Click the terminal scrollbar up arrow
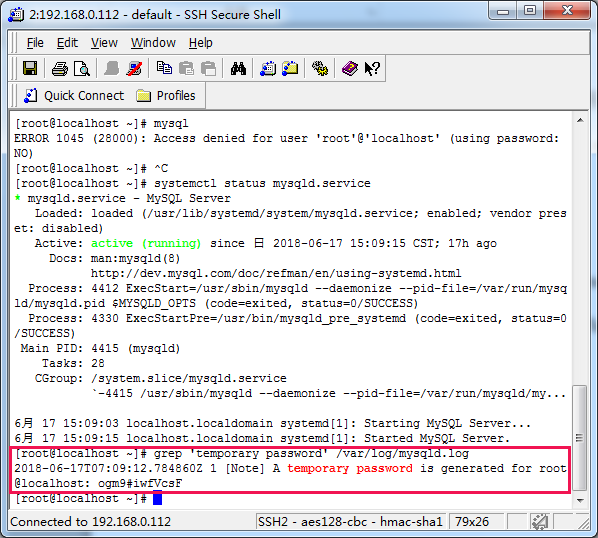Viewport: 598px width, 538px height. (580, 120)
